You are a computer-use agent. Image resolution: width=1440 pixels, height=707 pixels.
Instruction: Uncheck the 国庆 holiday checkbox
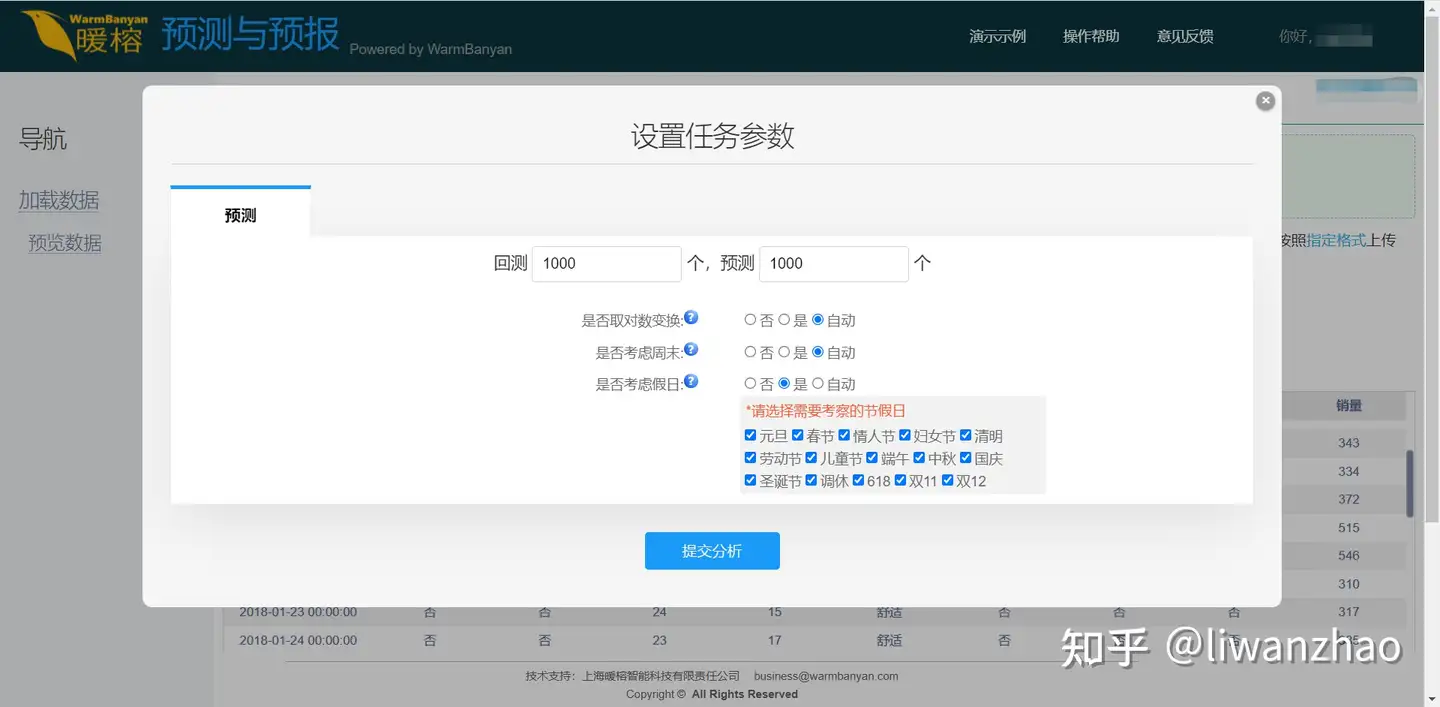coord(966,458)
